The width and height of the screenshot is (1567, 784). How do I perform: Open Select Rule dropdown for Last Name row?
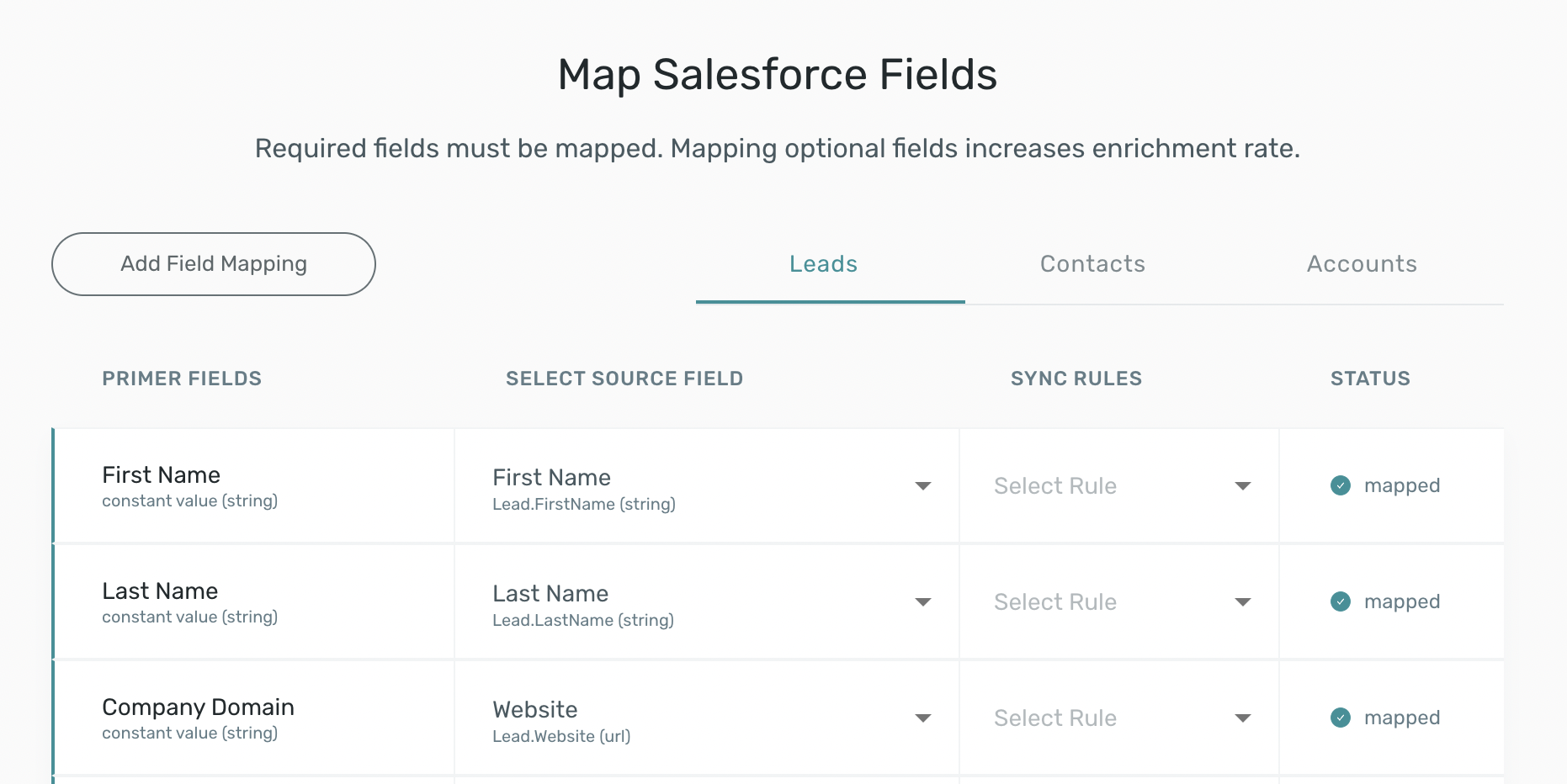click(1119, 602)
